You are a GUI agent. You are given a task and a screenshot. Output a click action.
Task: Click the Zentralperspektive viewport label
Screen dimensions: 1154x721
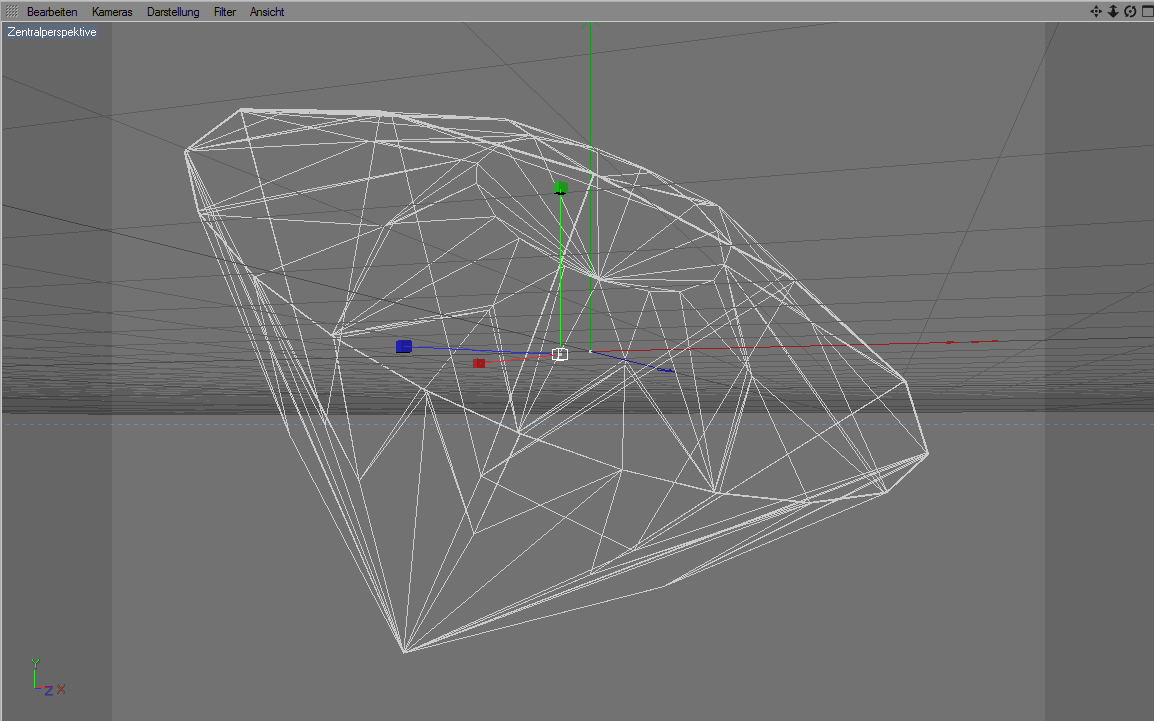[x=52, y=32]
